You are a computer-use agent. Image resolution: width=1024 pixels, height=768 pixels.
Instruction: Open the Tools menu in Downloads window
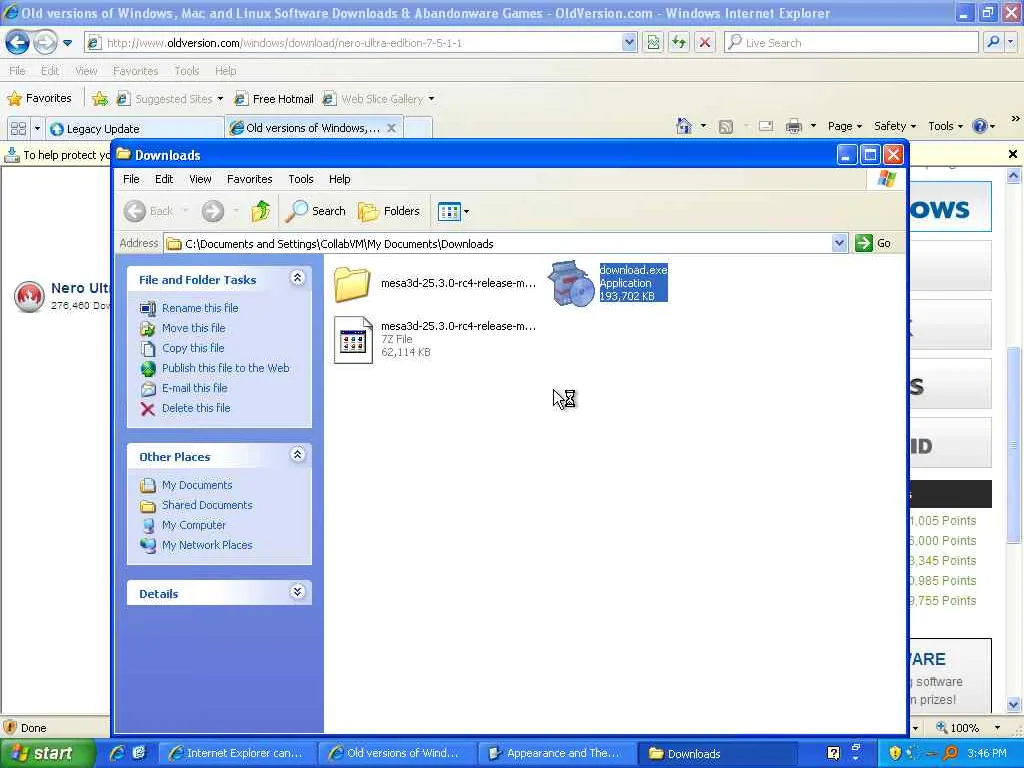click(300, 179)
